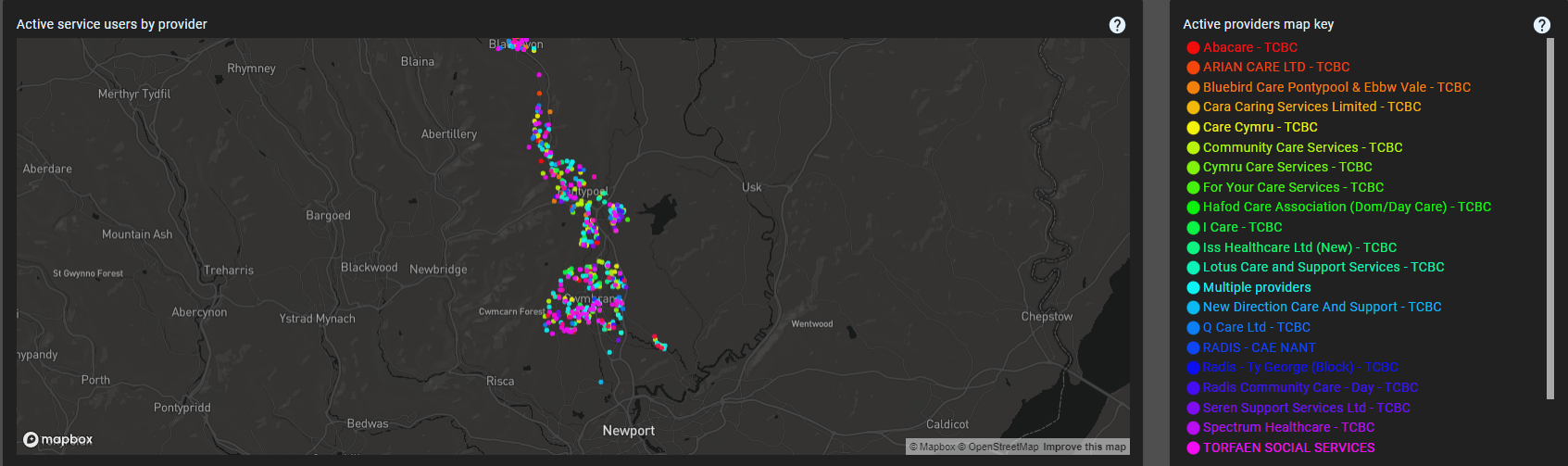Open help for Active providers map key
1568x466 pixels.
pyautogui.click(x=1541, y=25)
